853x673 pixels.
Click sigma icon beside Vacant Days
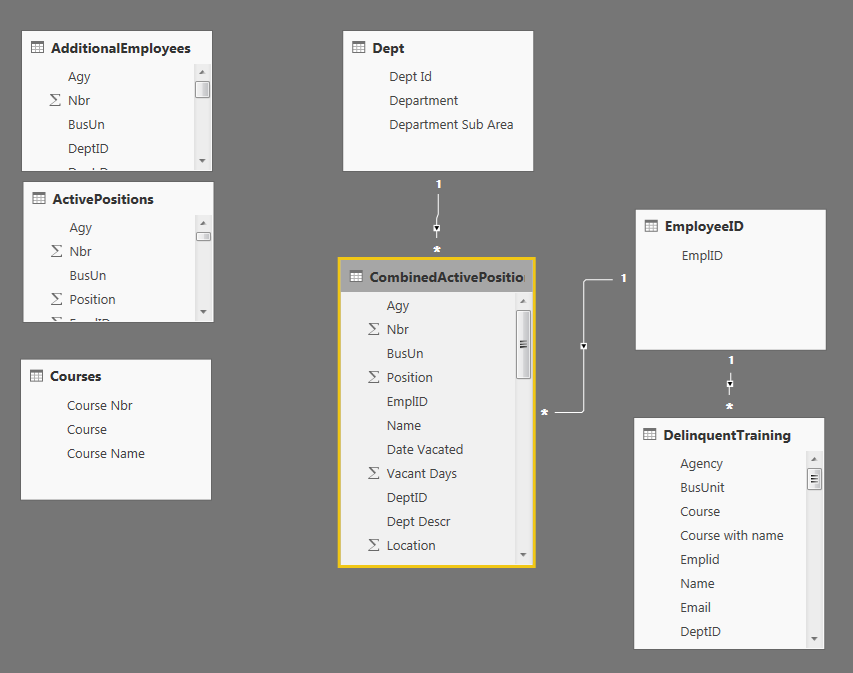pyautogui.click(x=374, y=473)
